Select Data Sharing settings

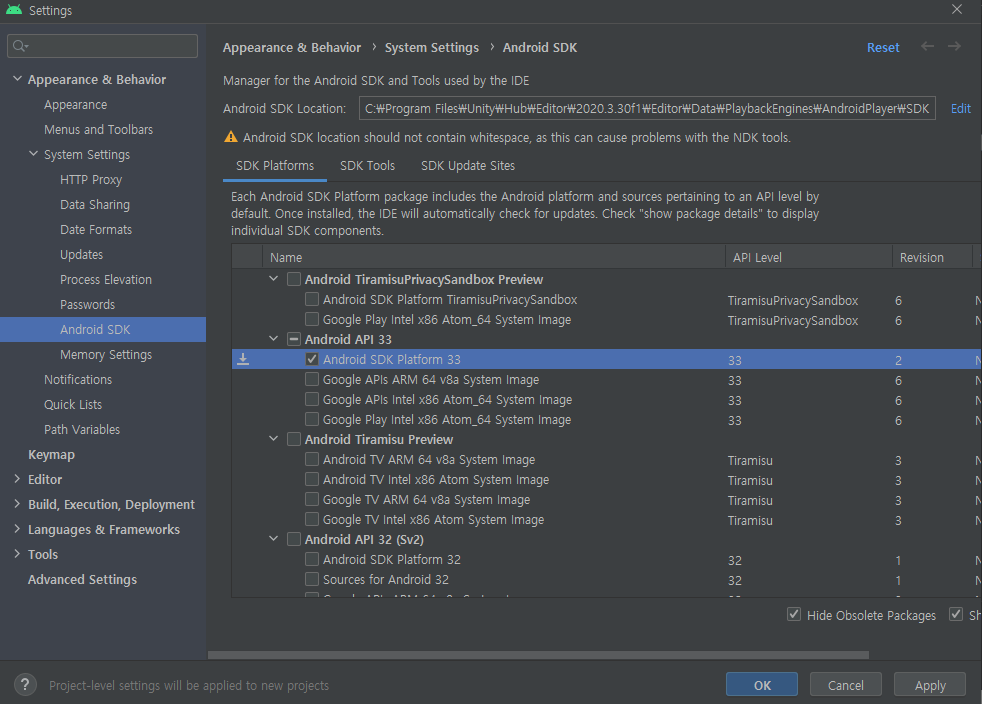point(95,205)
